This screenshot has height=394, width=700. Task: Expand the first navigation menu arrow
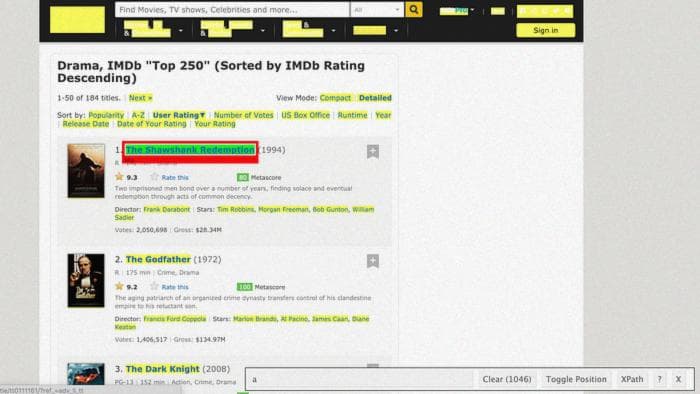tap(181, 30)
